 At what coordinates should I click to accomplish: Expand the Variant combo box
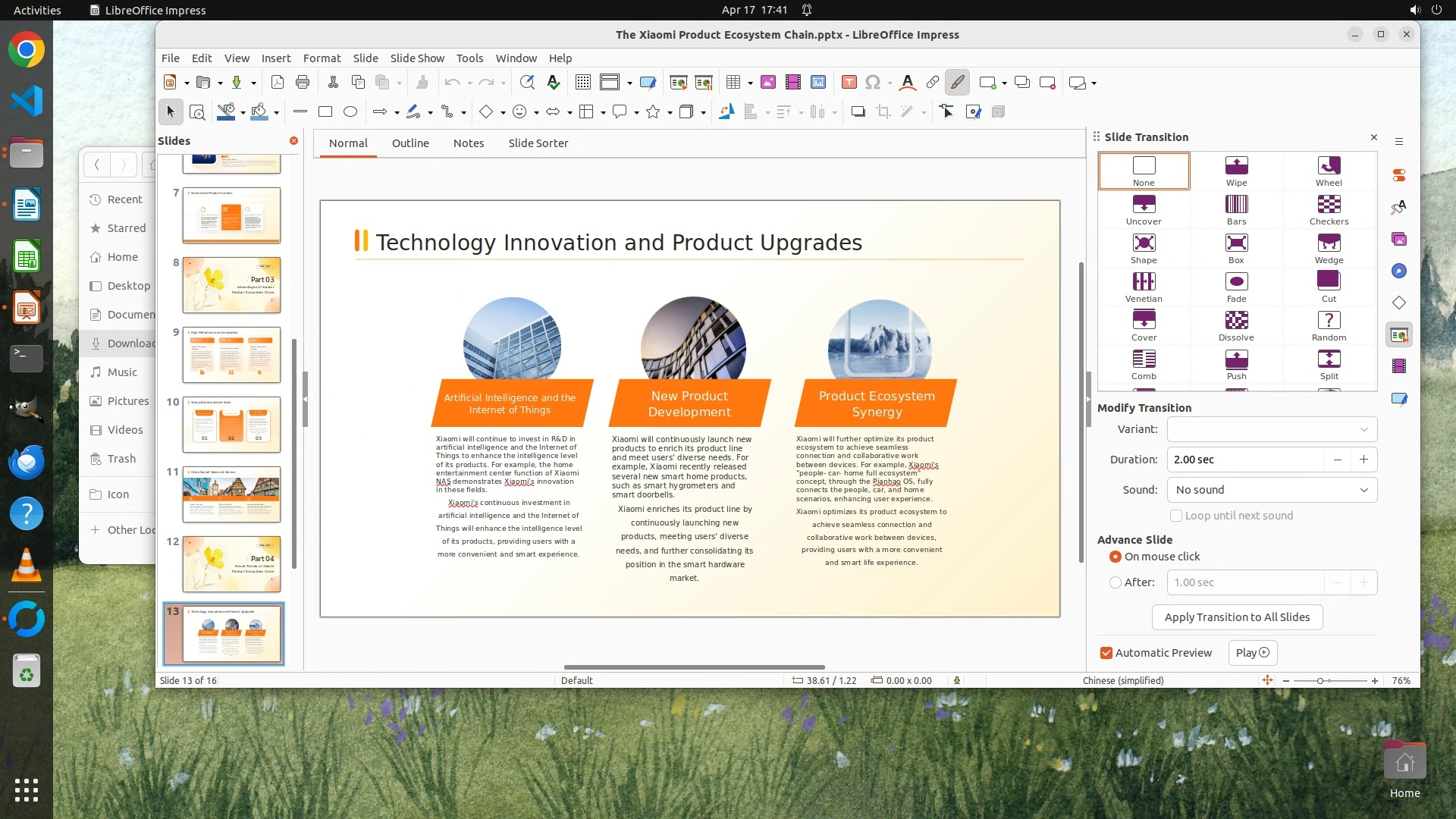(x=1272, y=429)
